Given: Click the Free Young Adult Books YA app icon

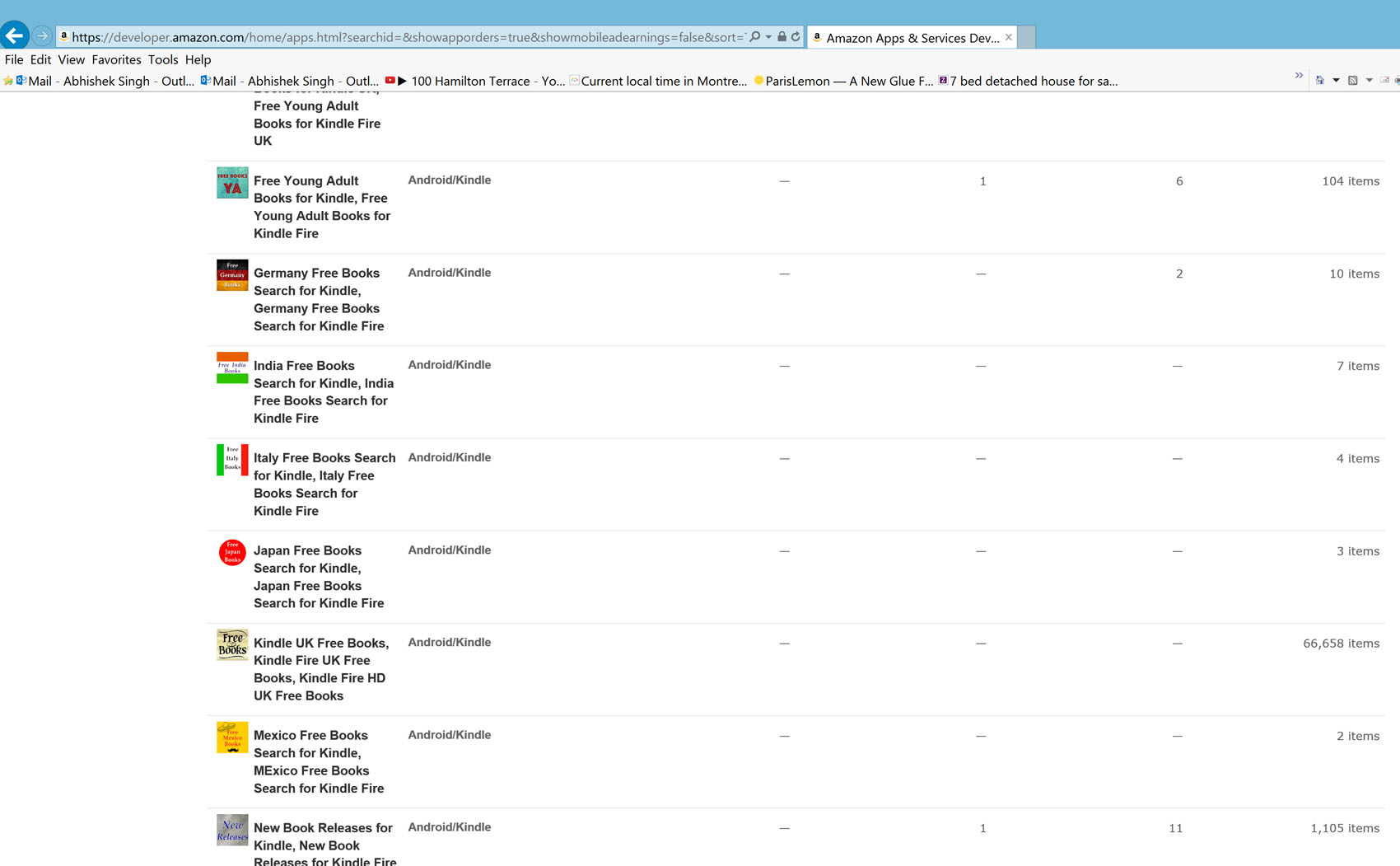Looking at the screenshot, I should point(232,183).
